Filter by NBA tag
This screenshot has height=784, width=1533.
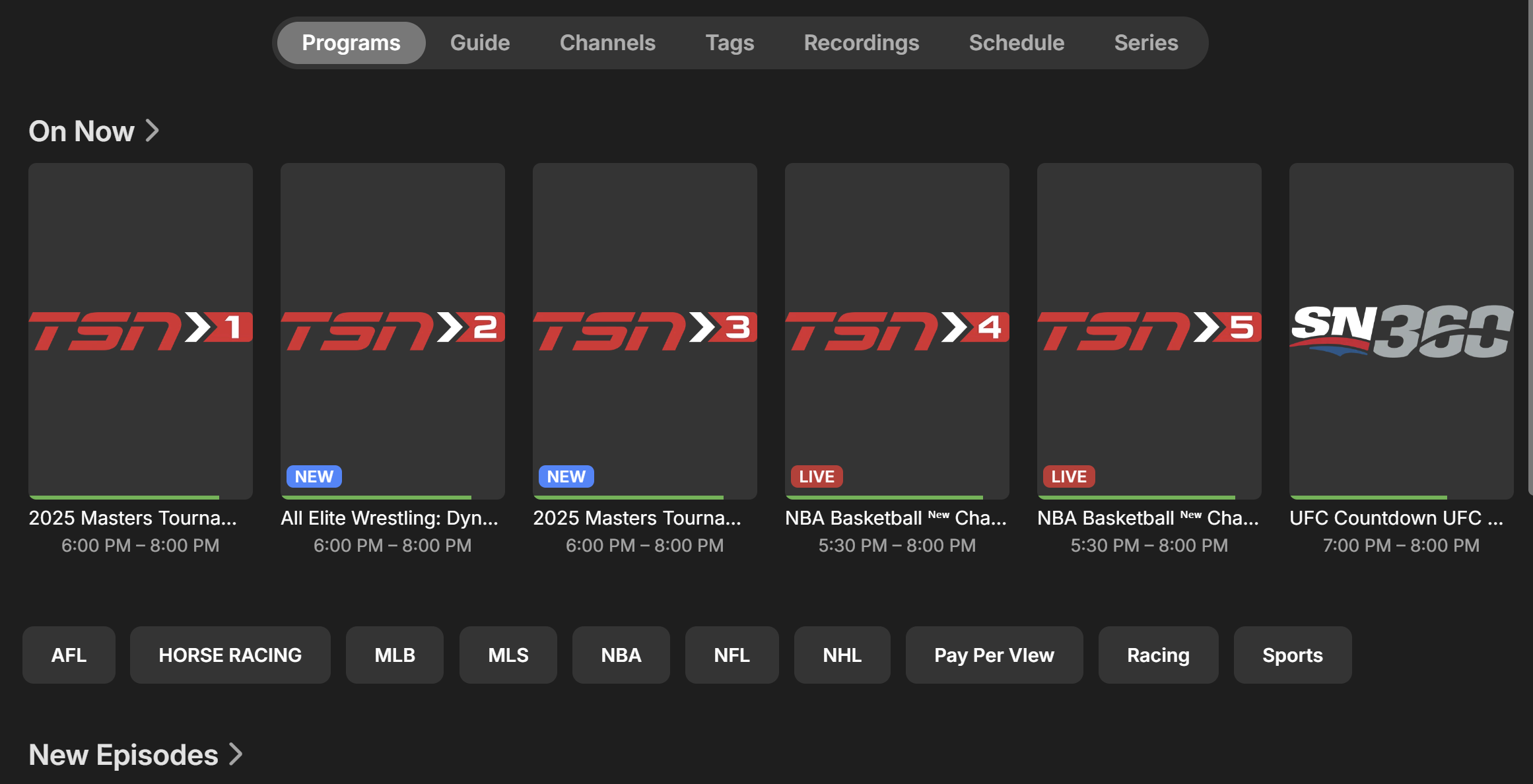[x=621, y=655]
